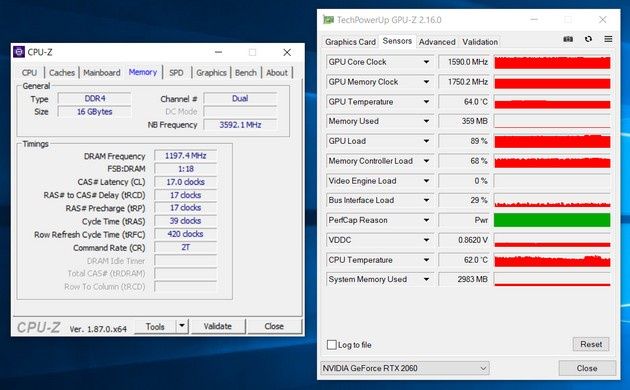This screenshot has height=390, width=630.
Task: Click GPU Load history graph
Action: click(x=552, y=141)
